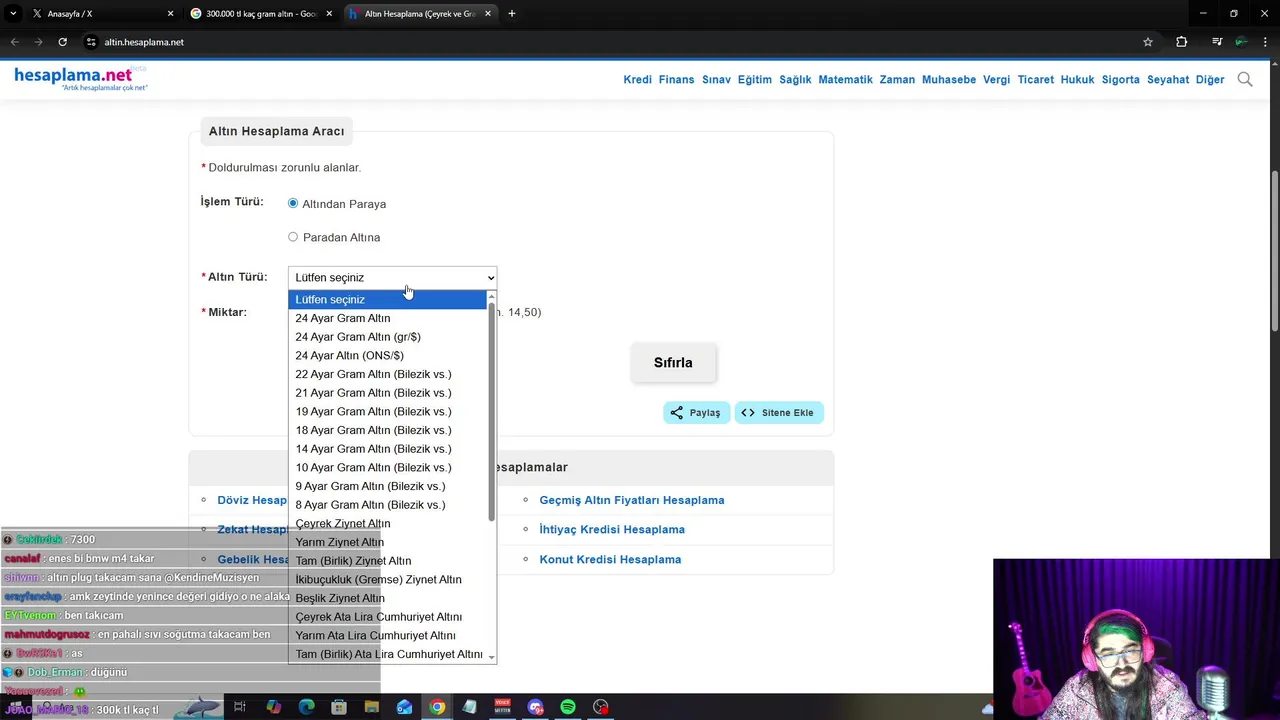Open Outlook mail from the taskbar
The height and width of the screenshot is (720, 1280).
[404, 707]
